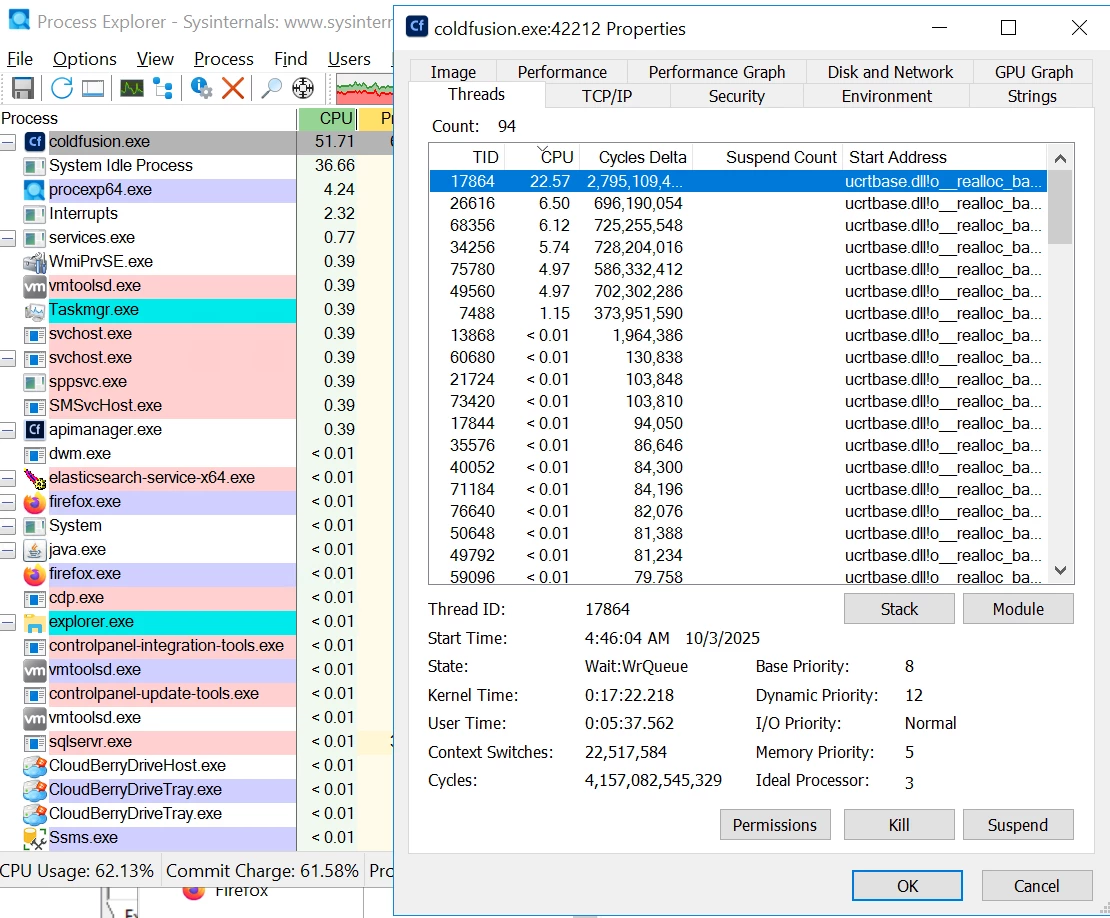The height and width of the screenshot is (918, 1110).
Task: Toggle the Show Process Tree toolbar icon
Action: click(x=163, y=88)
